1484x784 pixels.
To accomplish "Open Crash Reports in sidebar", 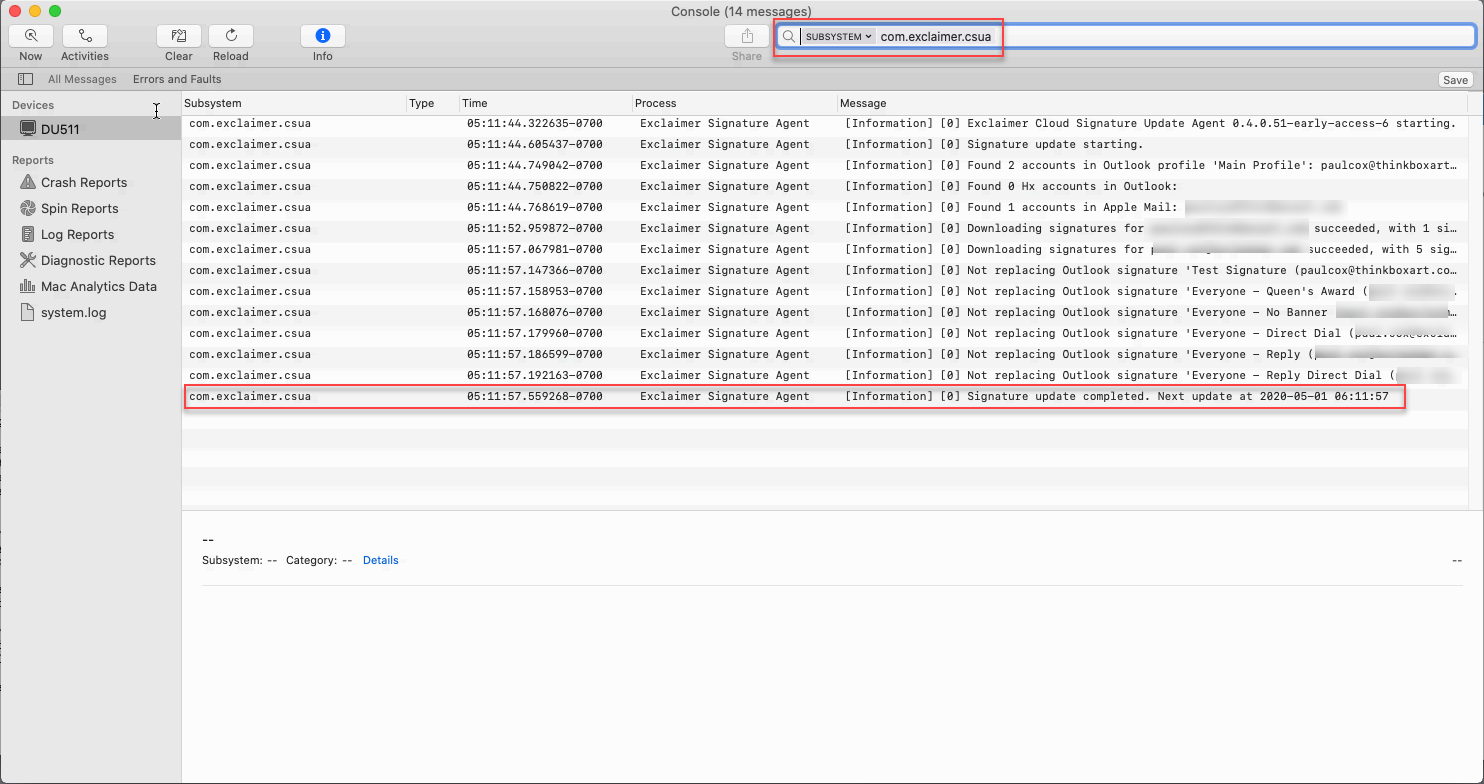I will 84,182.
